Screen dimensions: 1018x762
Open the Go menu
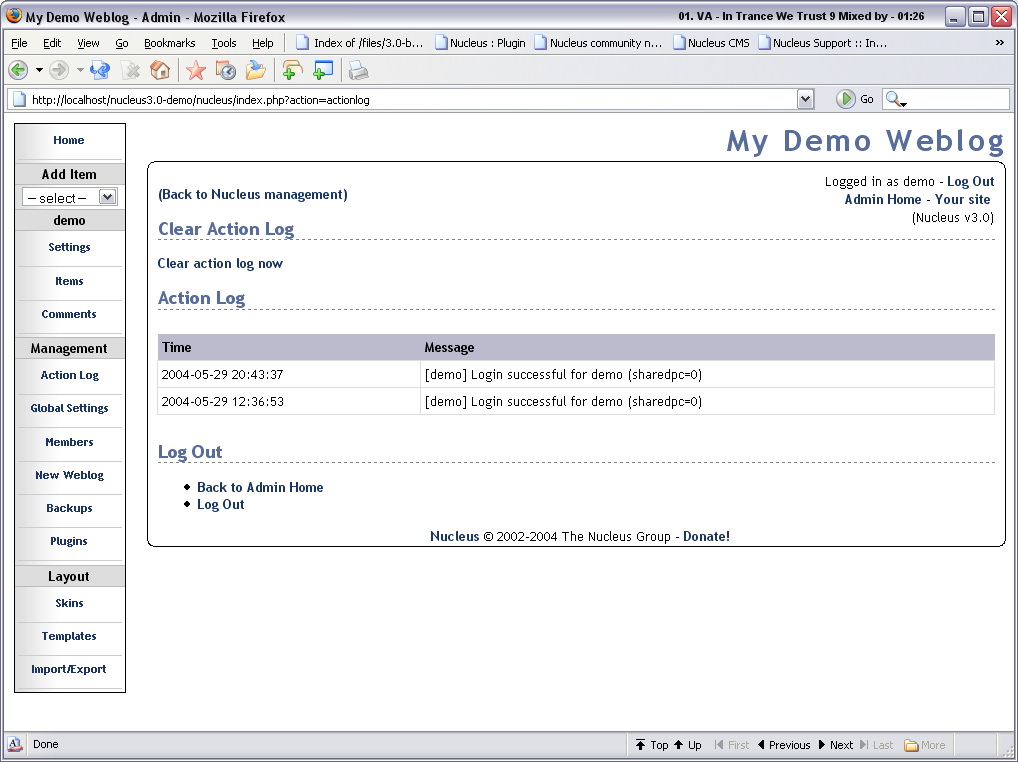point(121,43)
